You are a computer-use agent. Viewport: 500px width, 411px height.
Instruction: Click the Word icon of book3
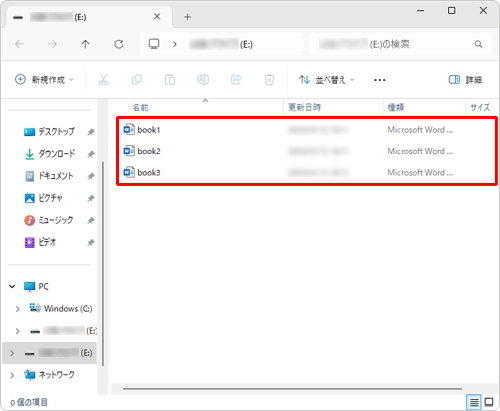click(x=129, y=172)
